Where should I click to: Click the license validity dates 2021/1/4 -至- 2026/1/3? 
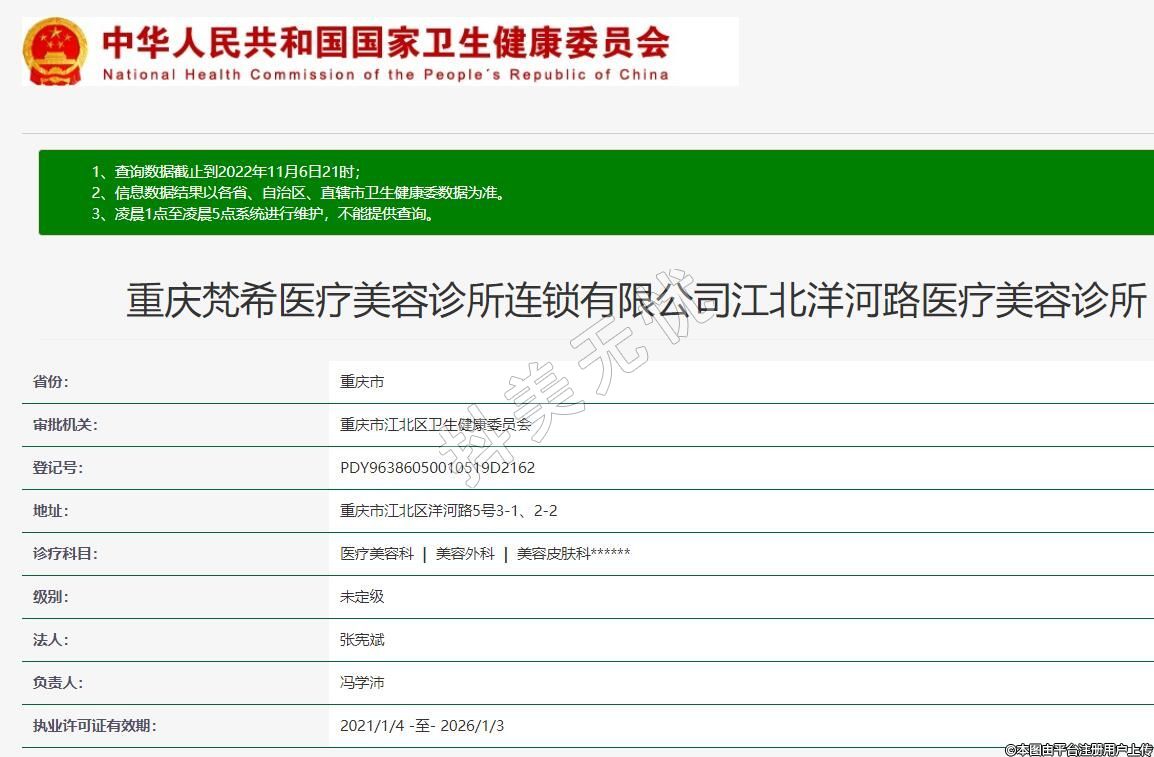(x=422, y=726)
